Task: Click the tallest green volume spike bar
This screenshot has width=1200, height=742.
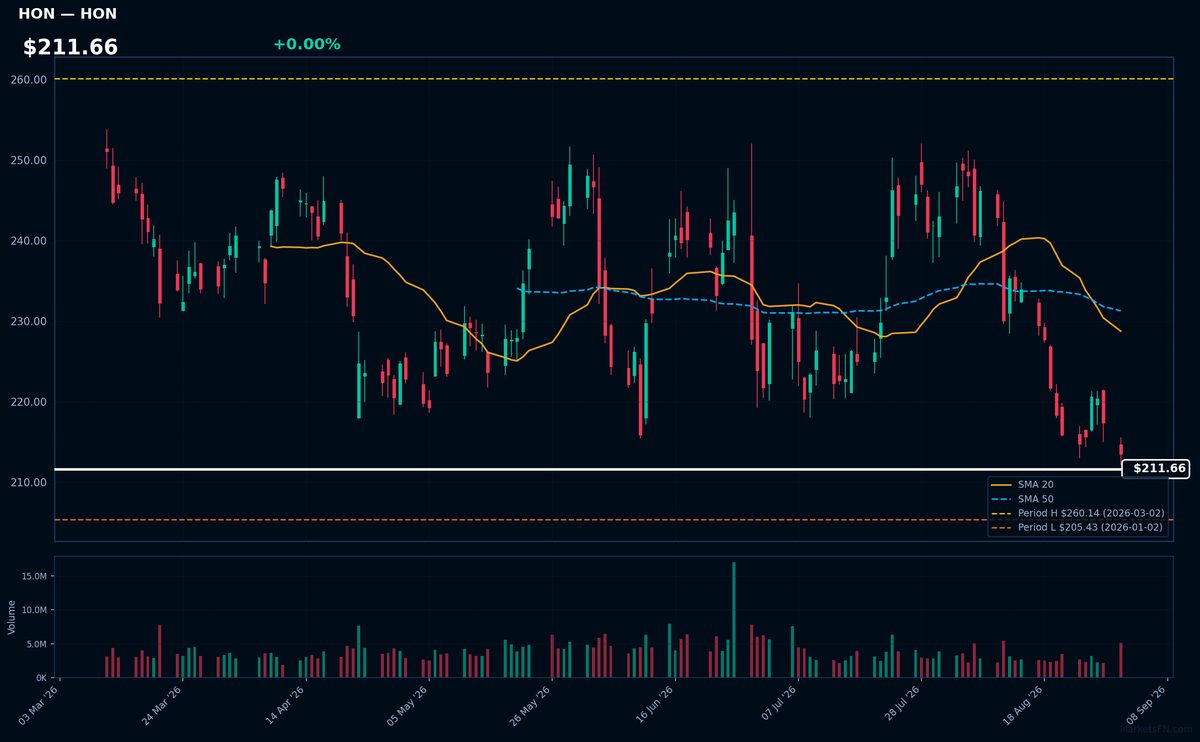Action: tap(734, 620)
